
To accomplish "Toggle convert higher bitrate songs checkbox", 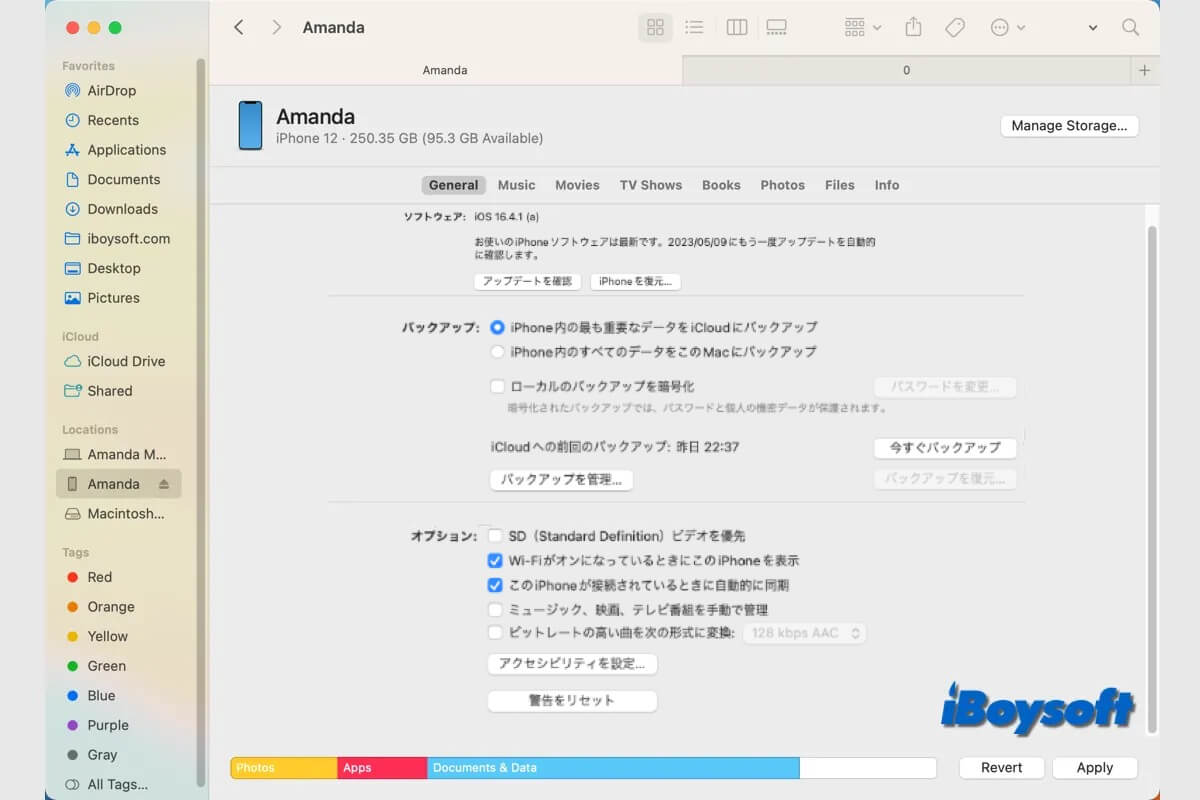I will [x=495, y=633].
